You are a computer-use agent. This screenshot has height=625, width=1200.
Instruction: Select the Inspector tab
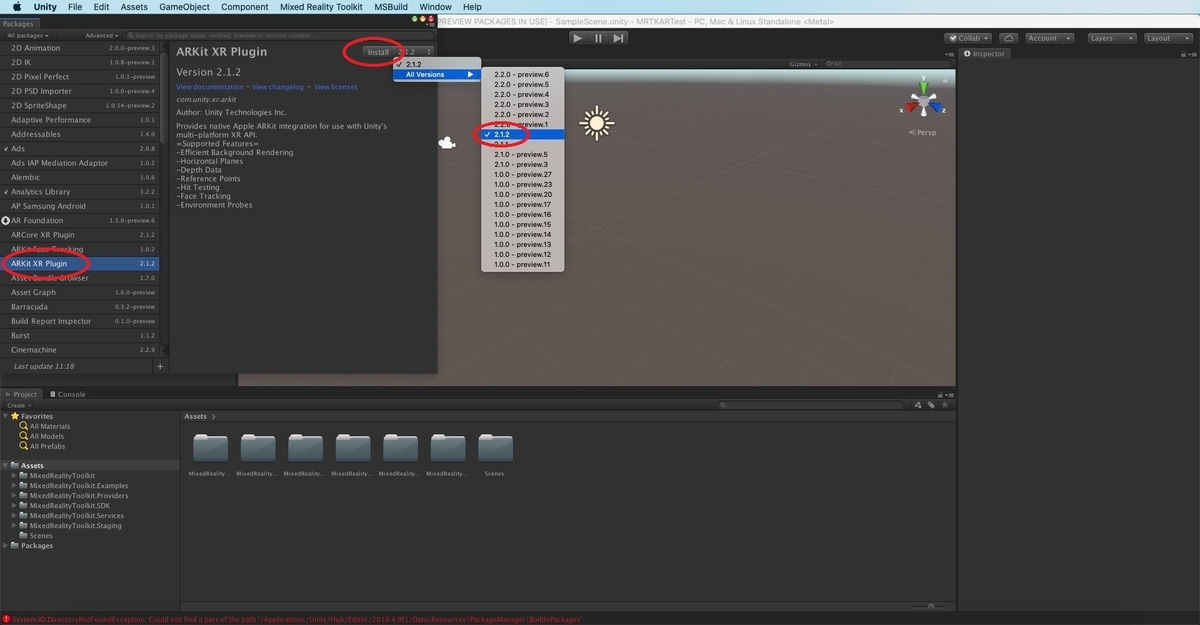point(984,54)
